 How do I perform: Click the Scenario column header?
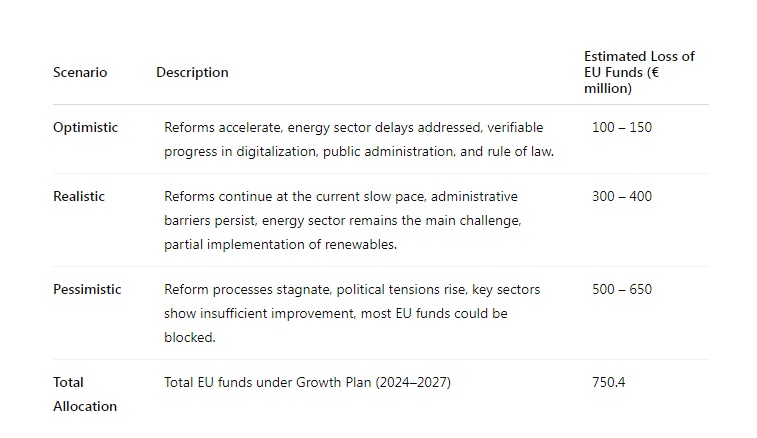80,72
